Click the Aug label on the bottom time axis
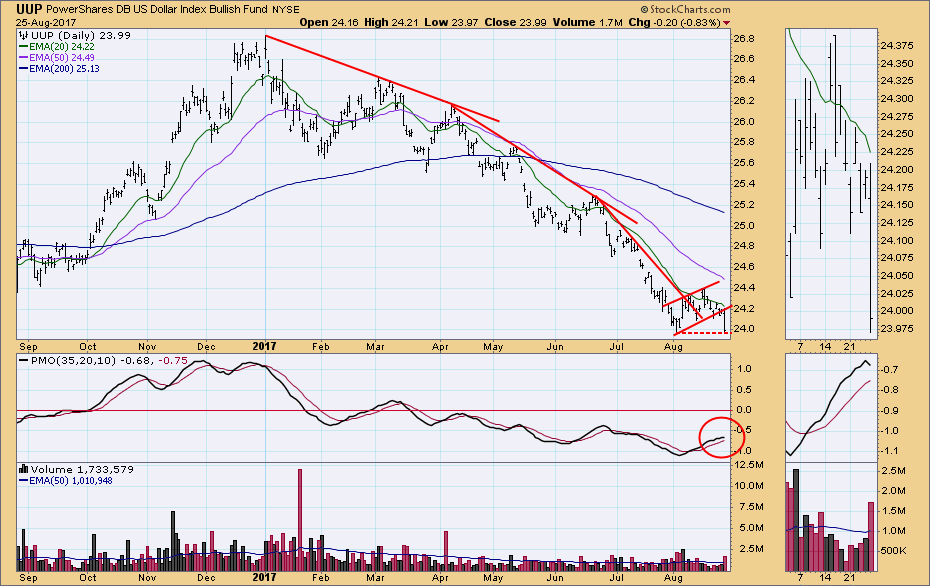This screenshot has width=930, height=586. point(673,578)
